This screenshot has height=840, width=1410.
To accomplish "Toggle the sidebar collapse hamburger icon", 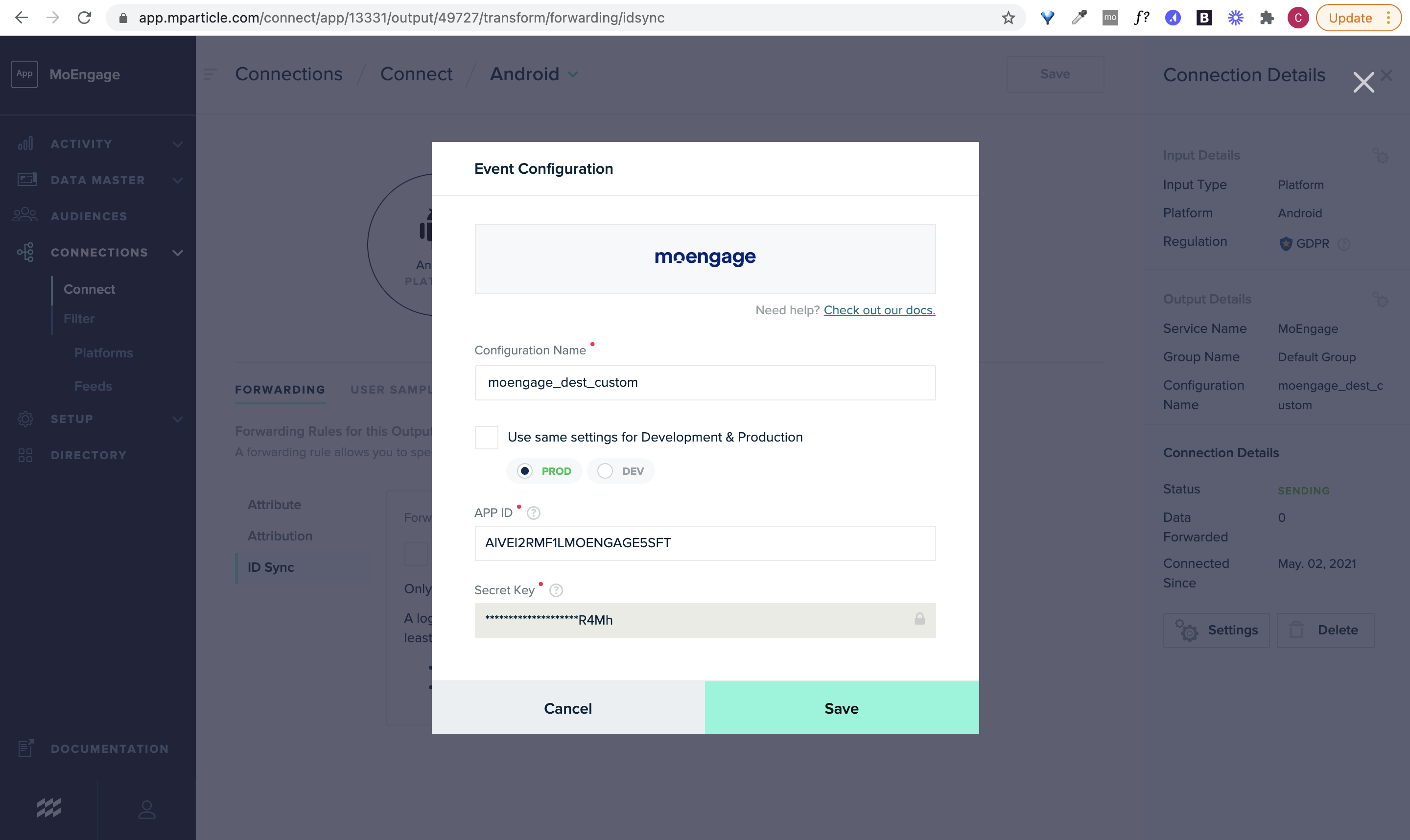I will pyautogui.click(x=210, y=74).
